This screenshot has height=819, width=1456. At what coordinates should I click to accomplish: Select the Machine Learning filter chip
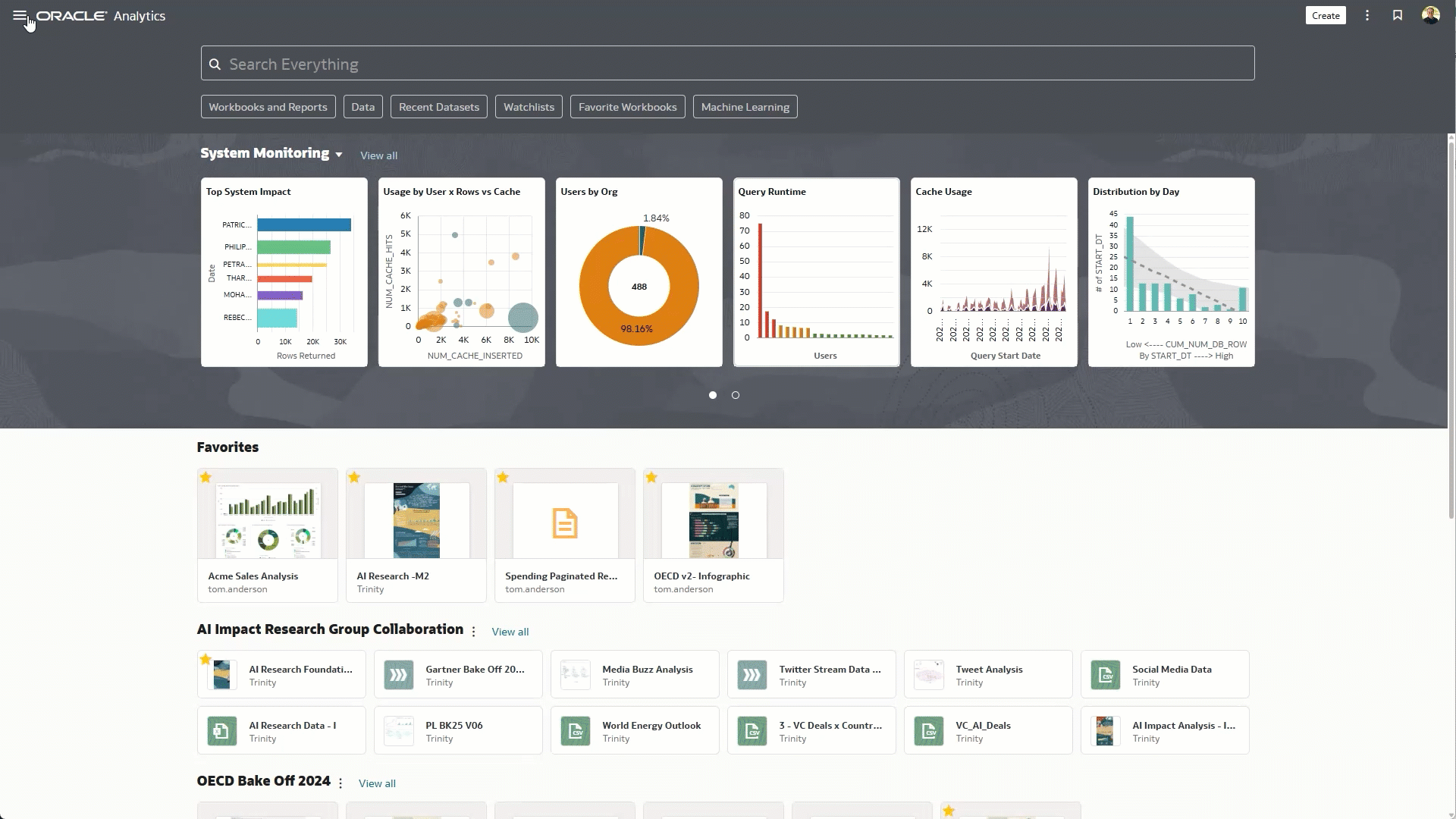[x=745, y=107]
